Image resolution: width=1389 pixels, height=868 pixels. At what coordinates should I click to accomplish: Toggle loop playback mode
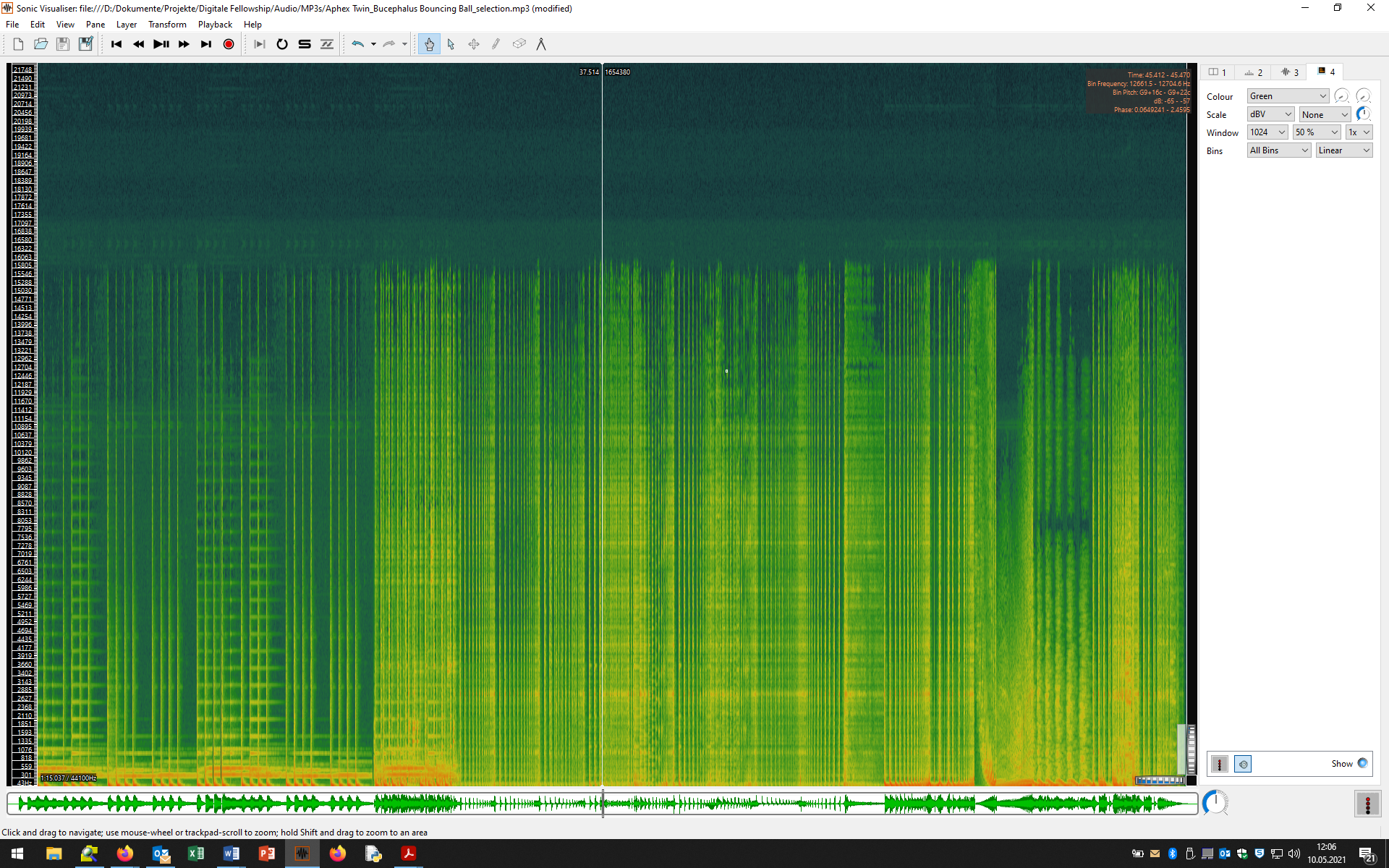[282, 44]
